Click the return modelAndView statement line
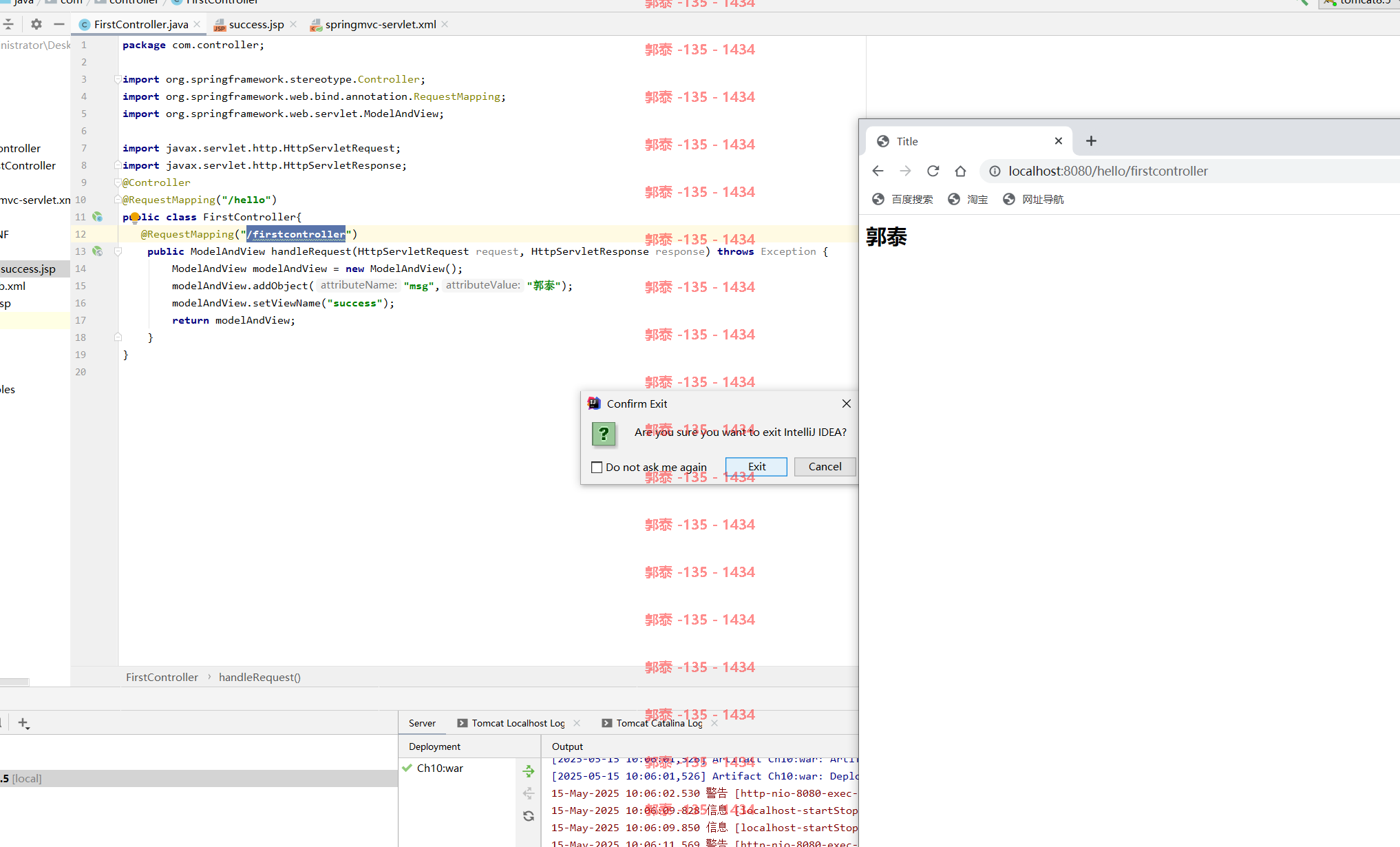Viewport: 1400px width, 847px height. (x=233, y=320)
